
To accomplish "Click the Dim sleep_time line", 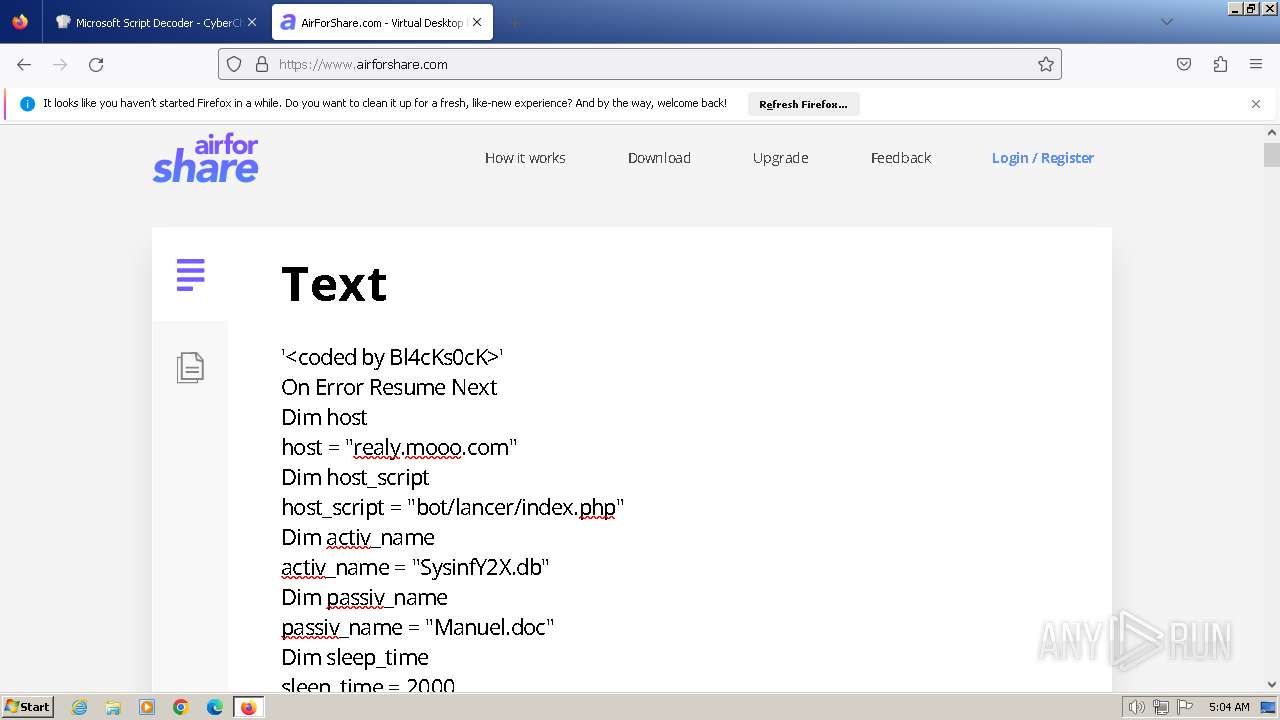I will 355,657.
